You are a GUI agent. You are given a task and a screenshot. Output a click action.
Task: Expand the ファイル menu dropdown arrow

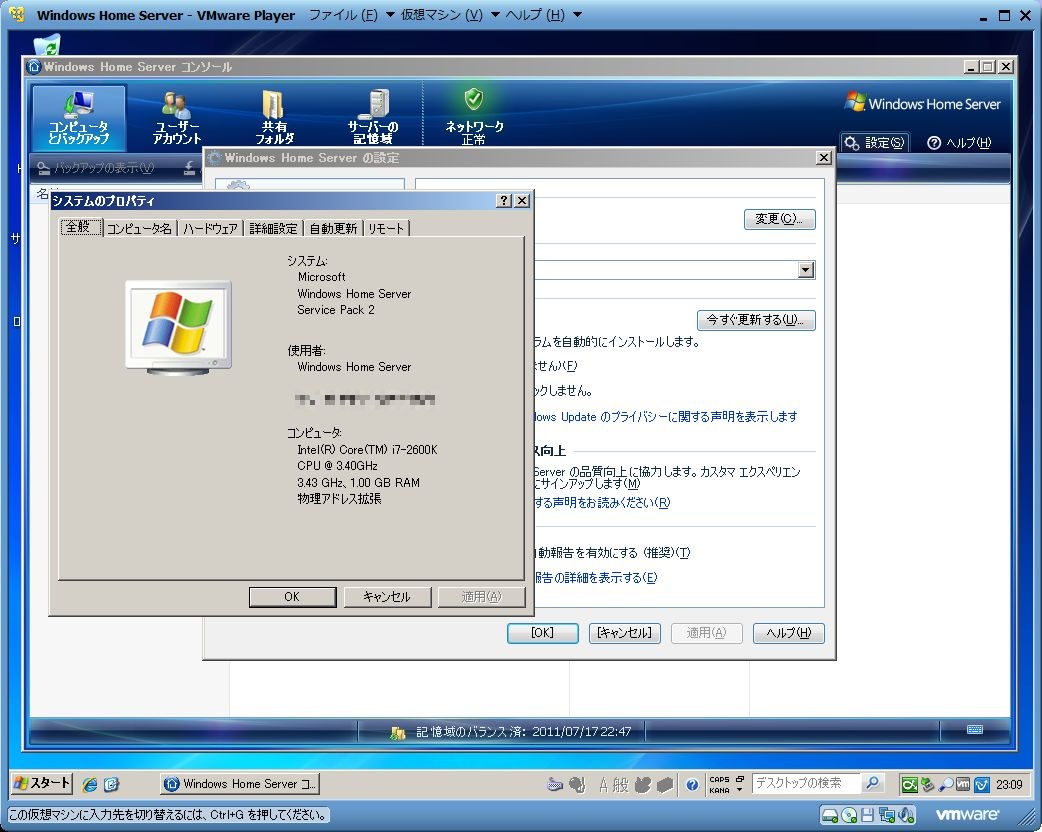tap(389, 15)
